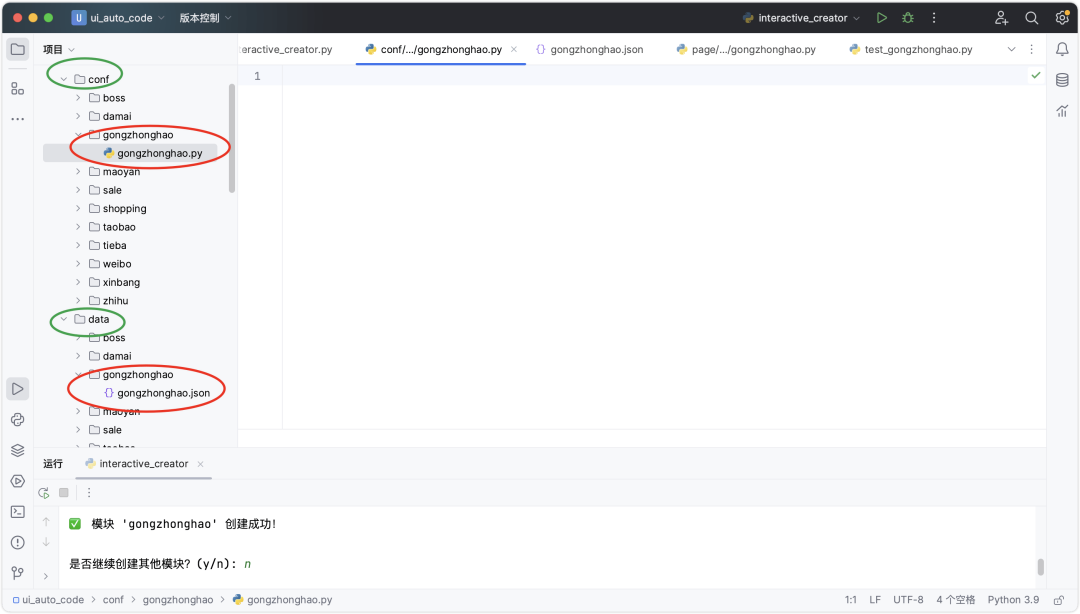Open Python 3.9 interpreter selector
1080x614 pixels.
coord(1013,600)
